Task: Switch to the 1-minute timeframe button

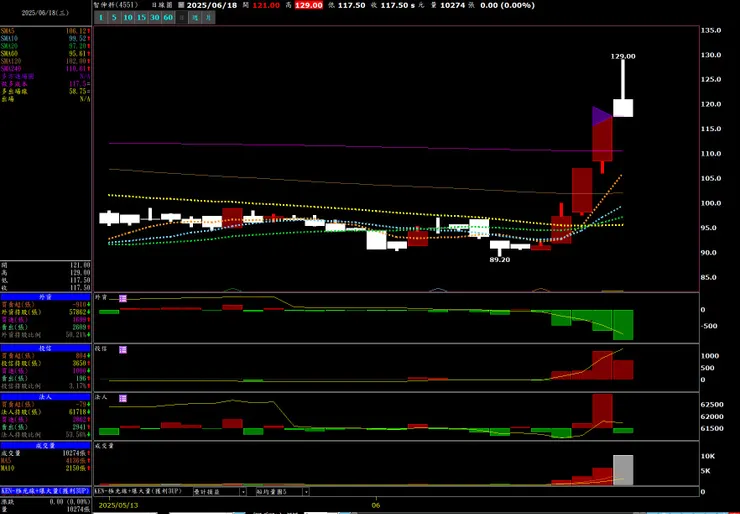Action: (x=101, y=18)
